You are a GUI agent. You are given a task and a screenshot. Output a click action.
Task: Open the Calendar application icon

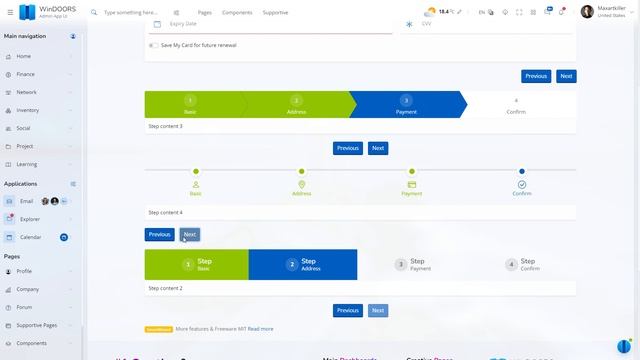[9, 237]
